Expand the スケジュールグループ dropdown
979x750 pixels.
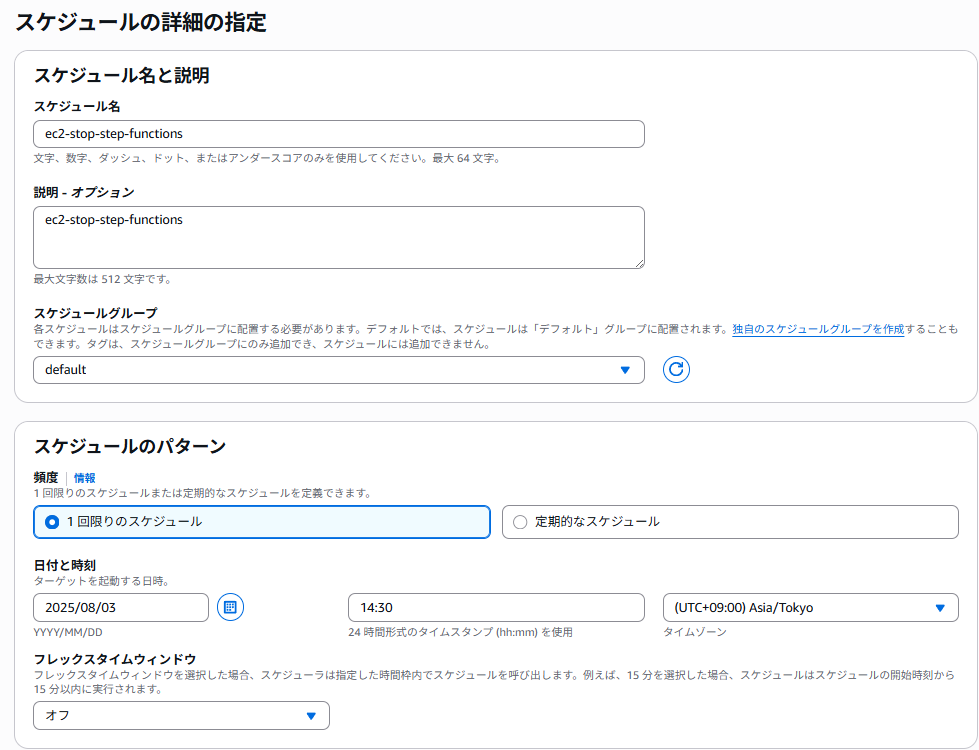tap(337, 370)
